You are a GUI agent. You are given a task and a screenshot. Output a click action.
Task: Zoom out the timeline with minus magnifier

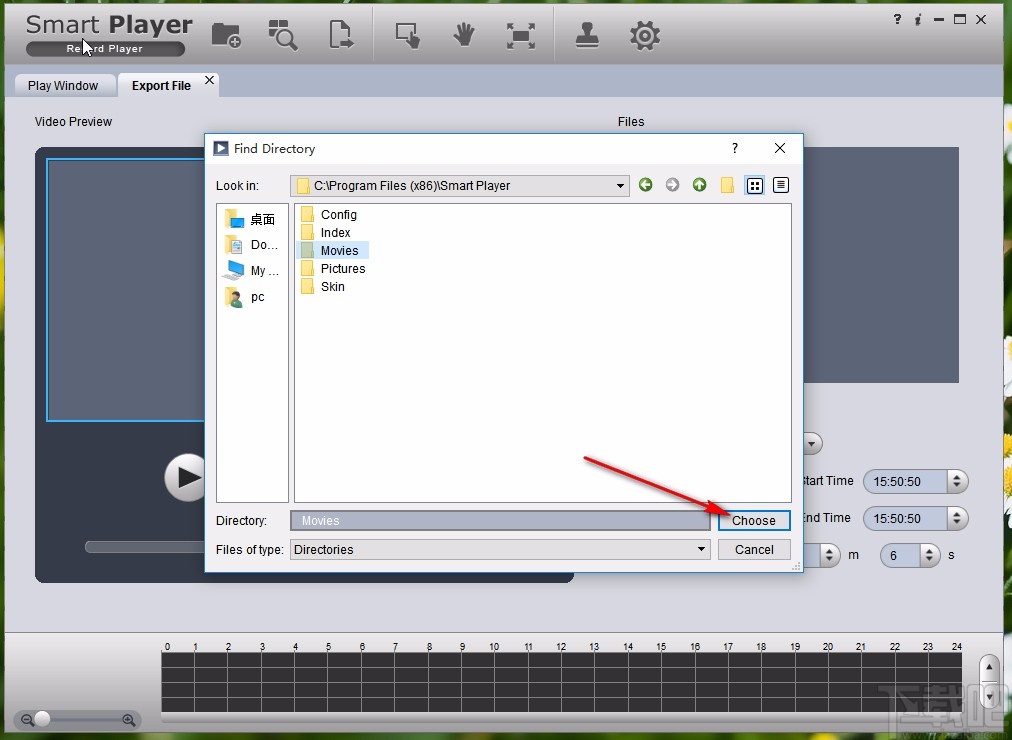[27, 719]
